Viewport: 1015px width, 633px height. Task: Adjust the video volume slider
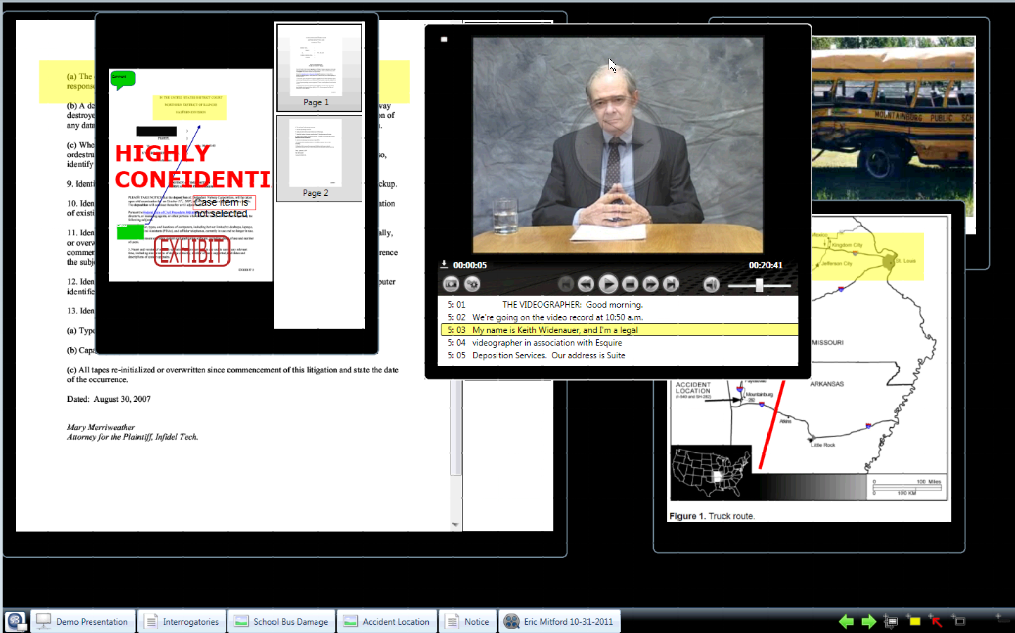[759, 285]
